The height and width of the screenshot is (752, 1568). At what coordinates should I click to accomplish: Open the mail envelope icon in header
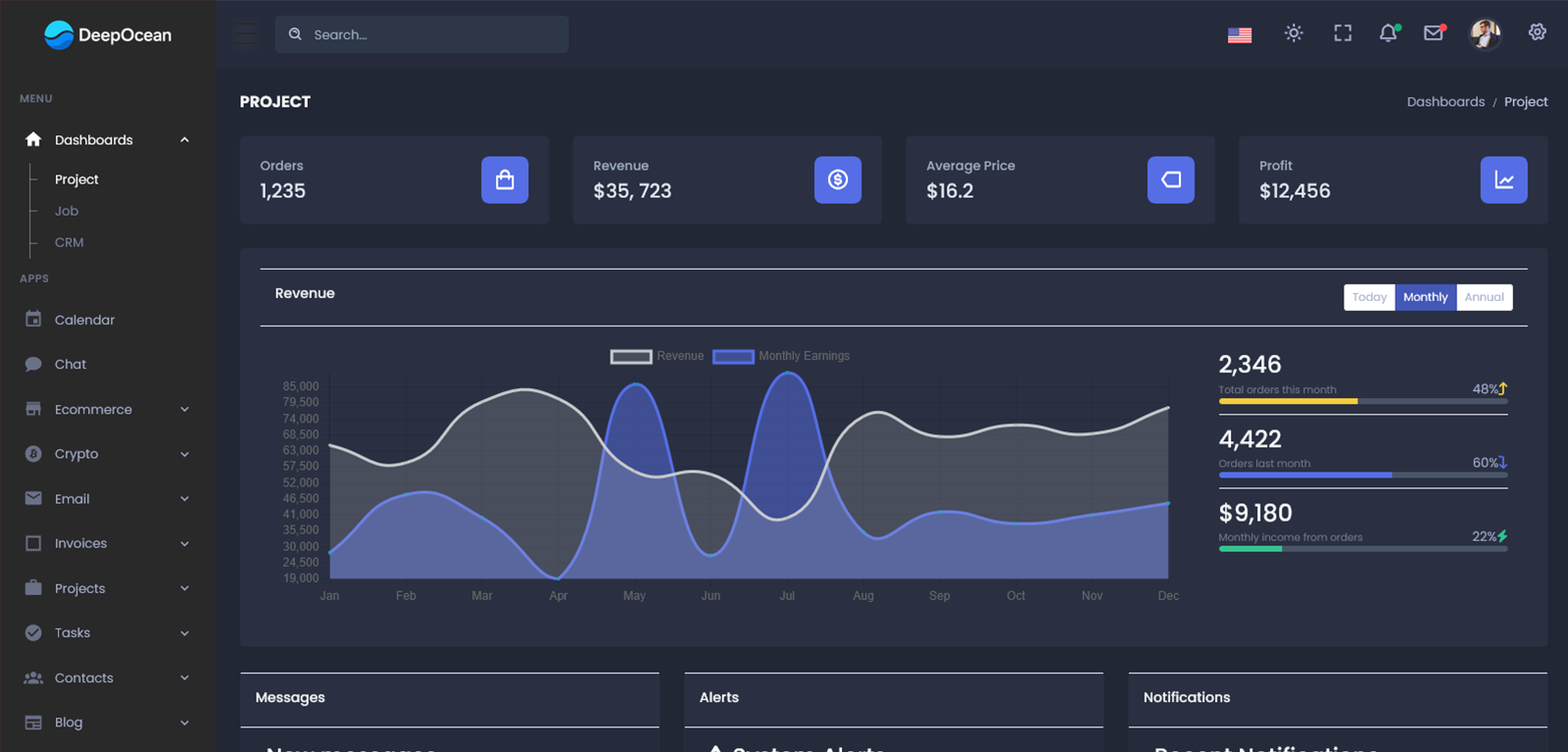[x=1434, y=33]
